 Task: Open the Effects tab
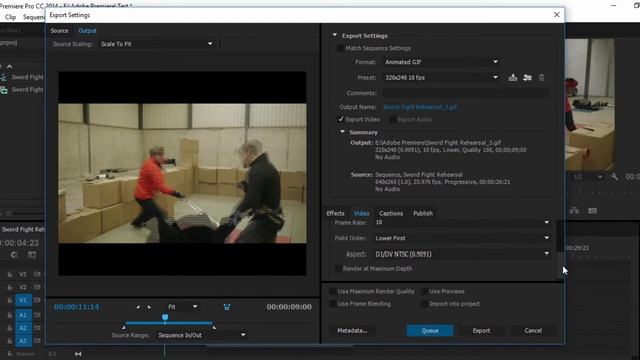335,213
